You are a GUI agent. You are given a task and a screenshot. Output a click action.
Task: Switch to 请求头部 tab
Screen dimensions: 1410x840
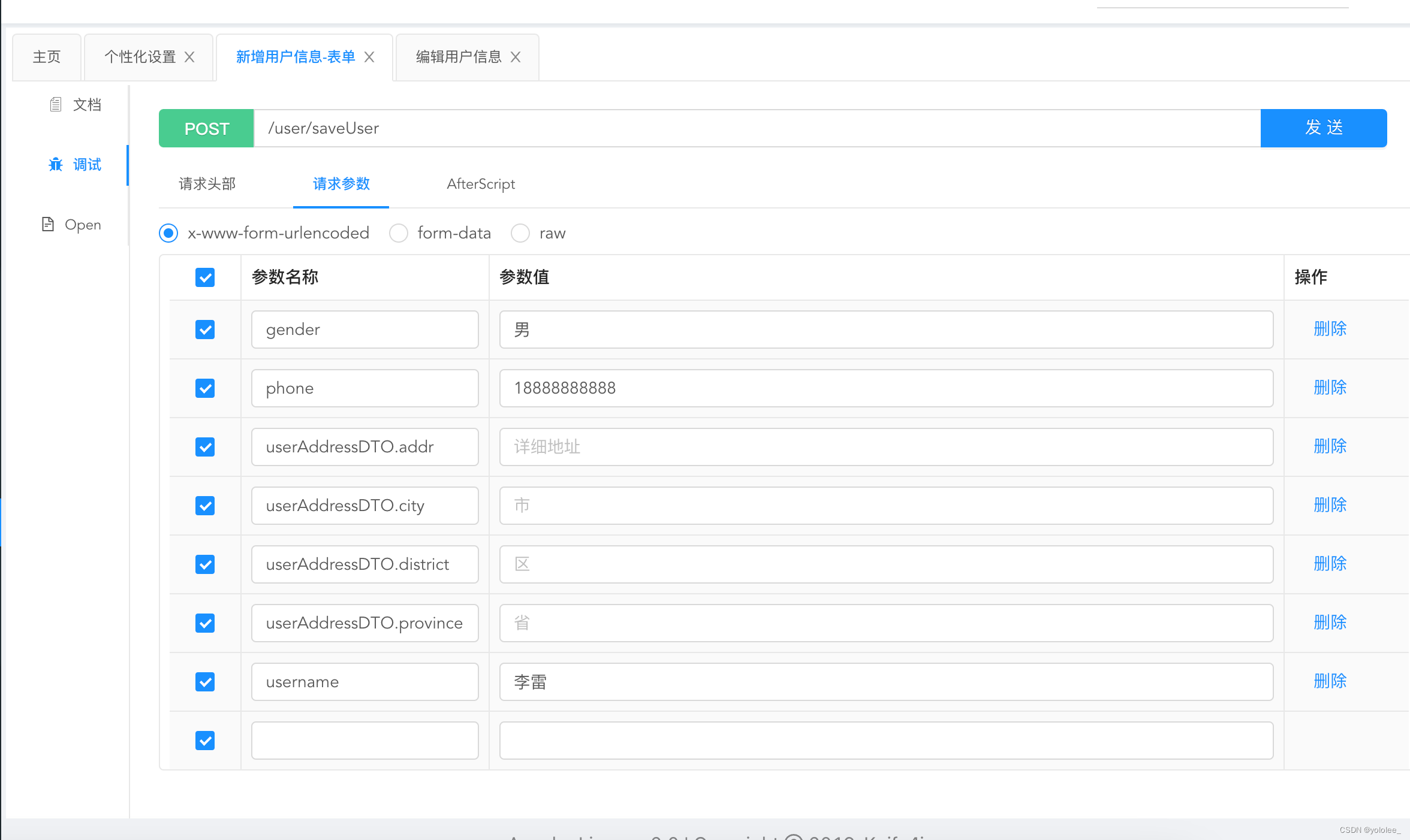pos(207,183)
